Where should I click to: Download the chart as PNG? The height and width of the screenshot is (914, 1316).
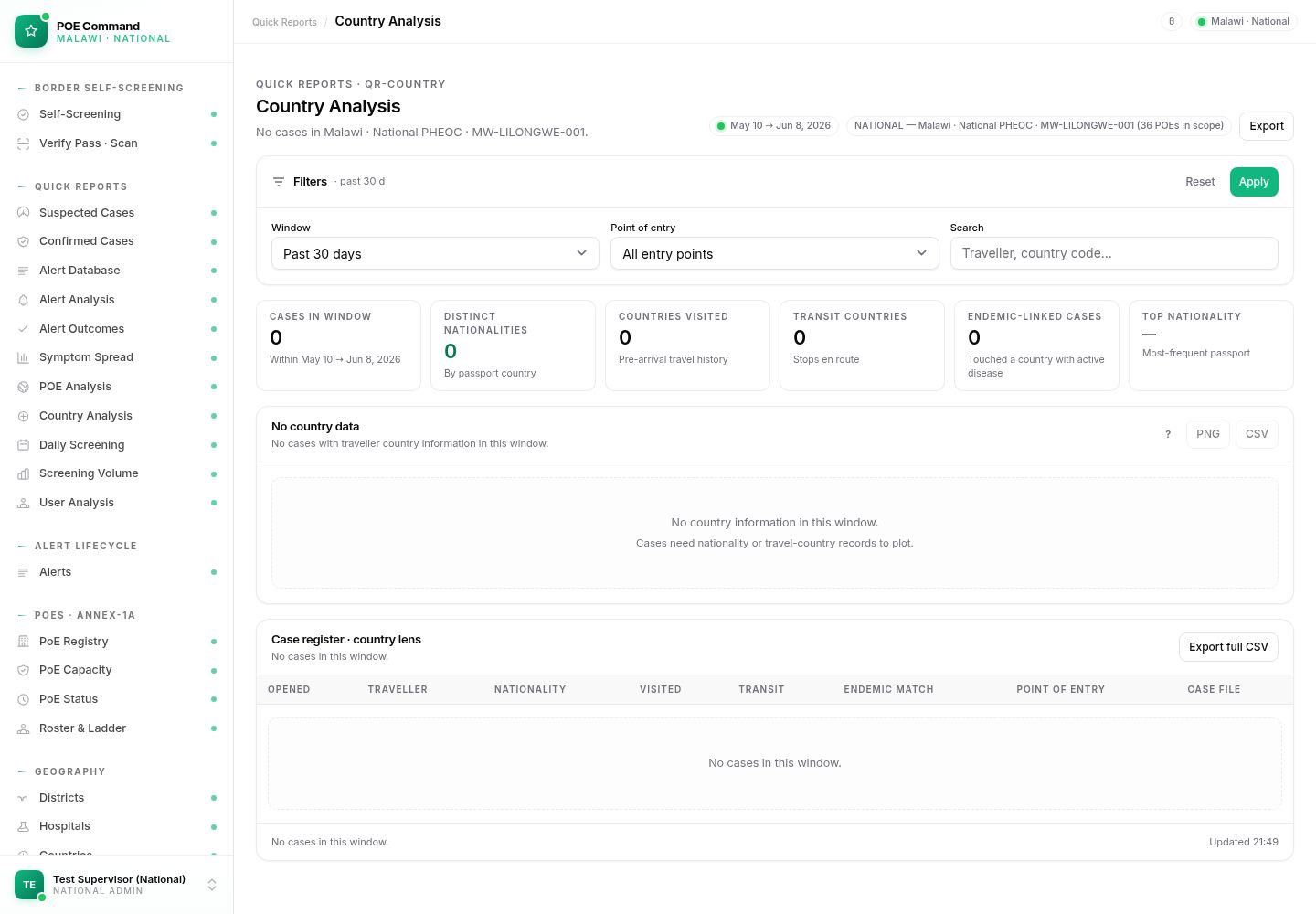1207,434
